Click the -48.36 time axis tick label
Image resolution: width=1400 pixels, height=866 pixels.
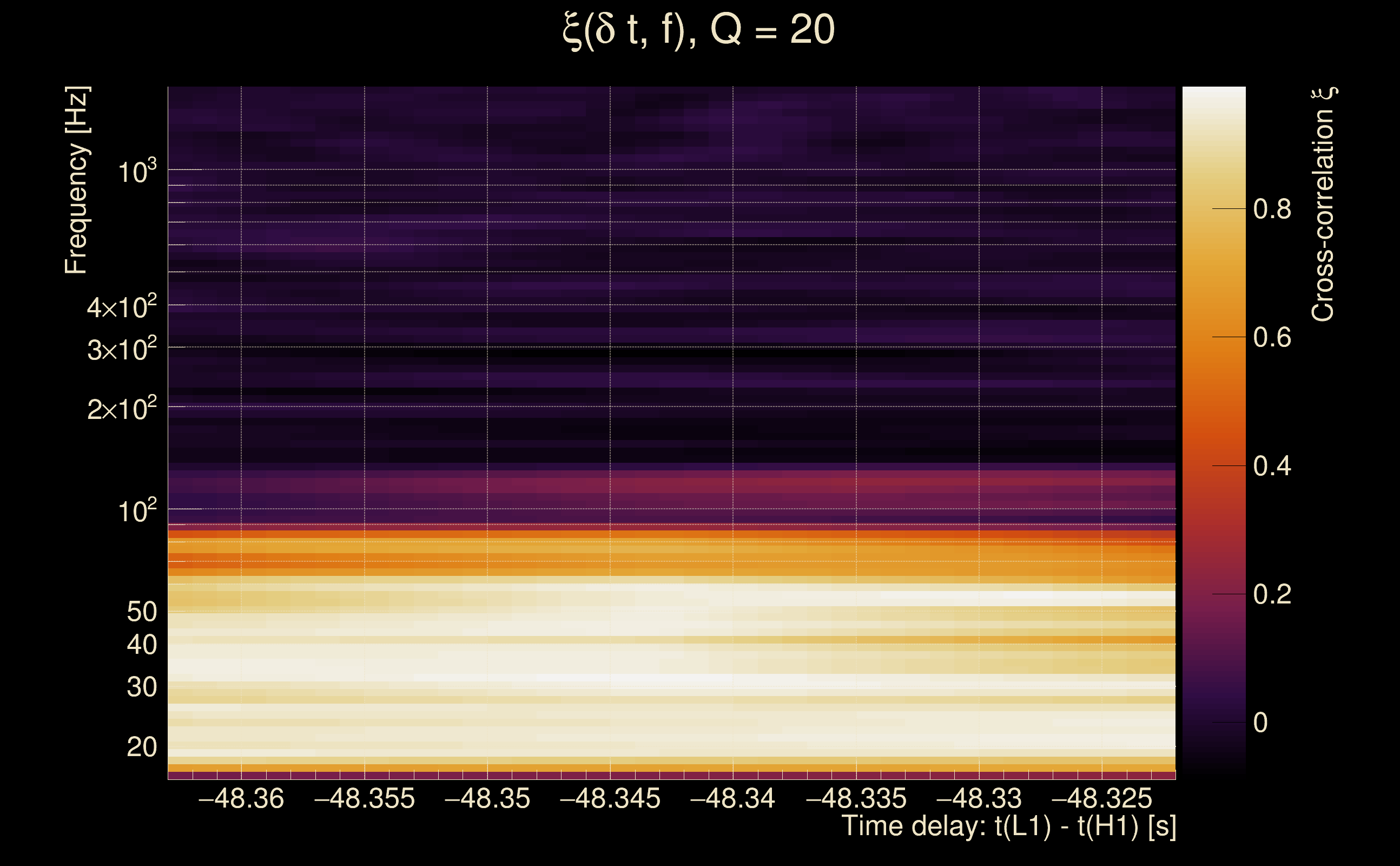coord(241,799)
